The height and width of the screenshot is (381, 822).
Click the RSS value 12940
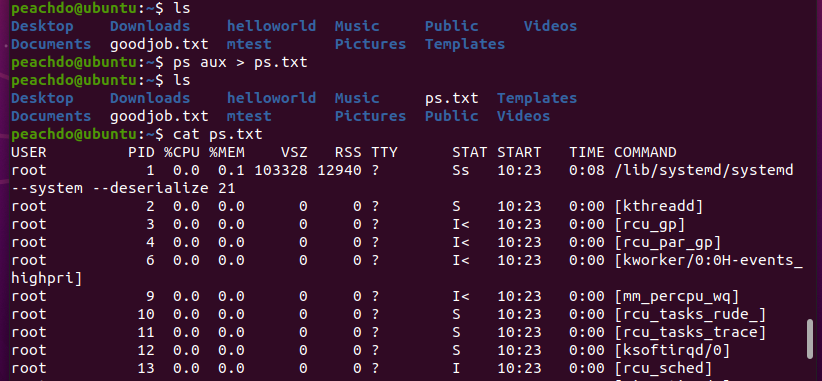pos(339,170)
